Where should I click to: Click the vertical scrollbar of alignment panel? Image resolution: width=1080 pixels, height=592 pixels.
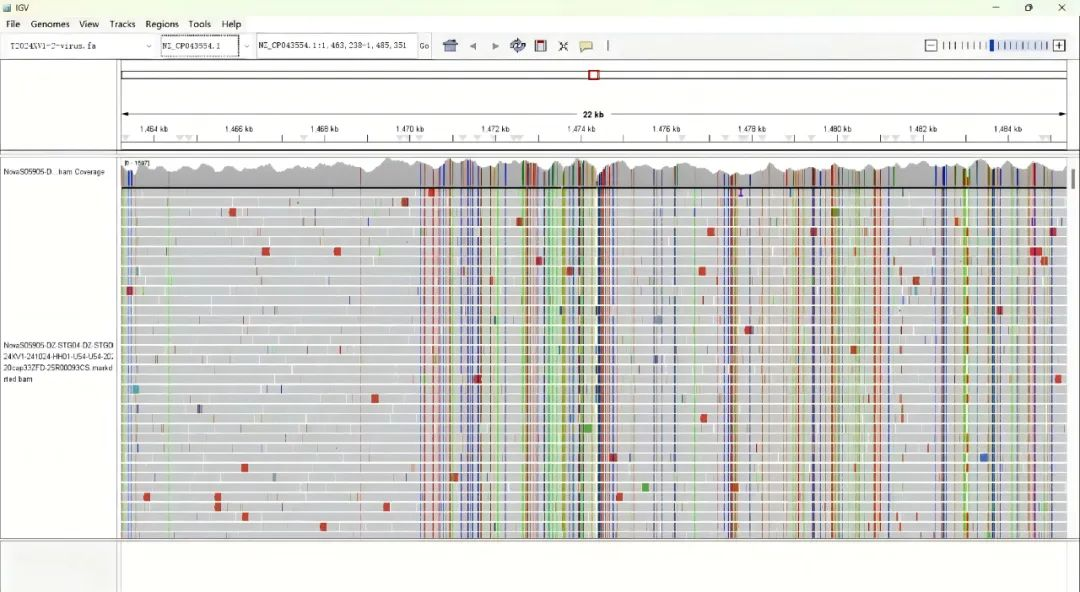click(1073, 180)
